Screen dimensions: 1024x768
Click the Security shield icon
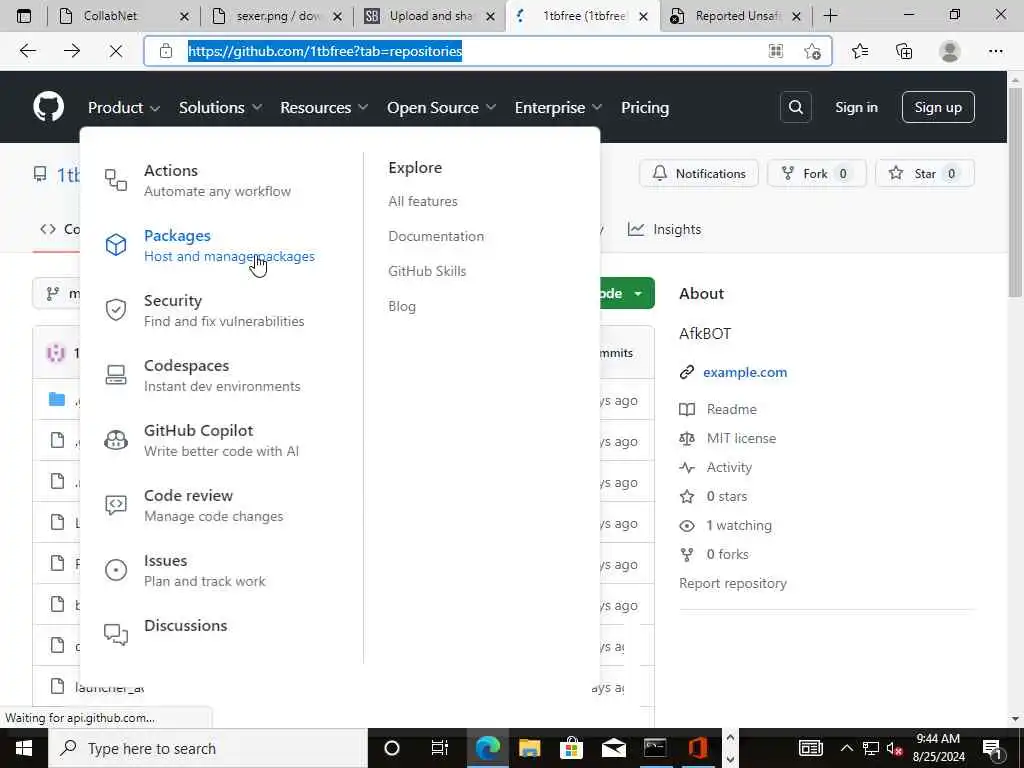pos(116,310)
